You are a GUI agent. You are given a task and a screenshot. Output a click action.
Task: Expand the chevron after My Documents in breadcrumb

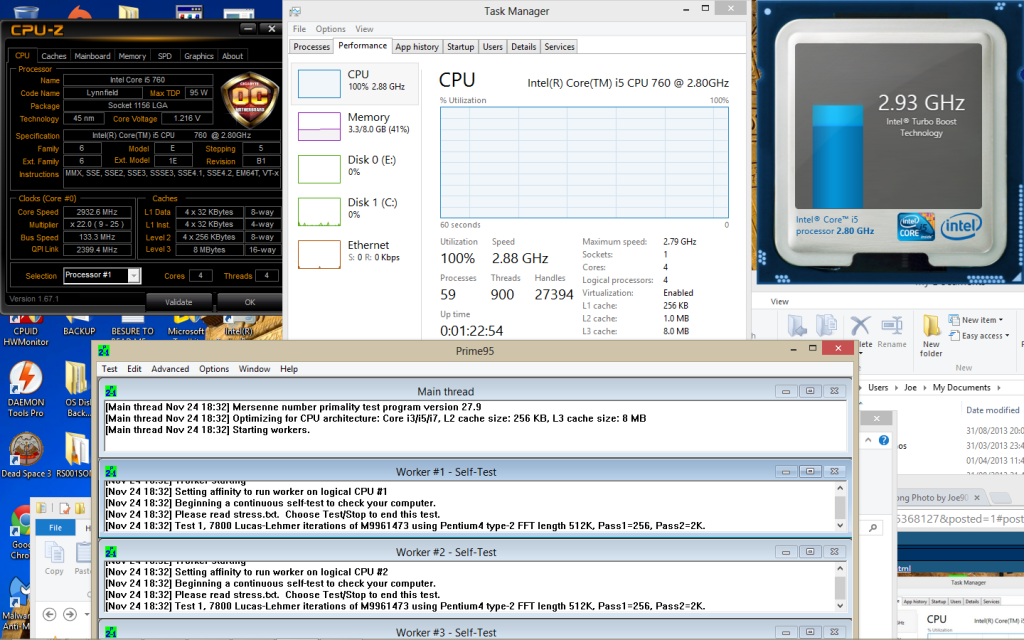pyautogui.click(x=999, y=387)
